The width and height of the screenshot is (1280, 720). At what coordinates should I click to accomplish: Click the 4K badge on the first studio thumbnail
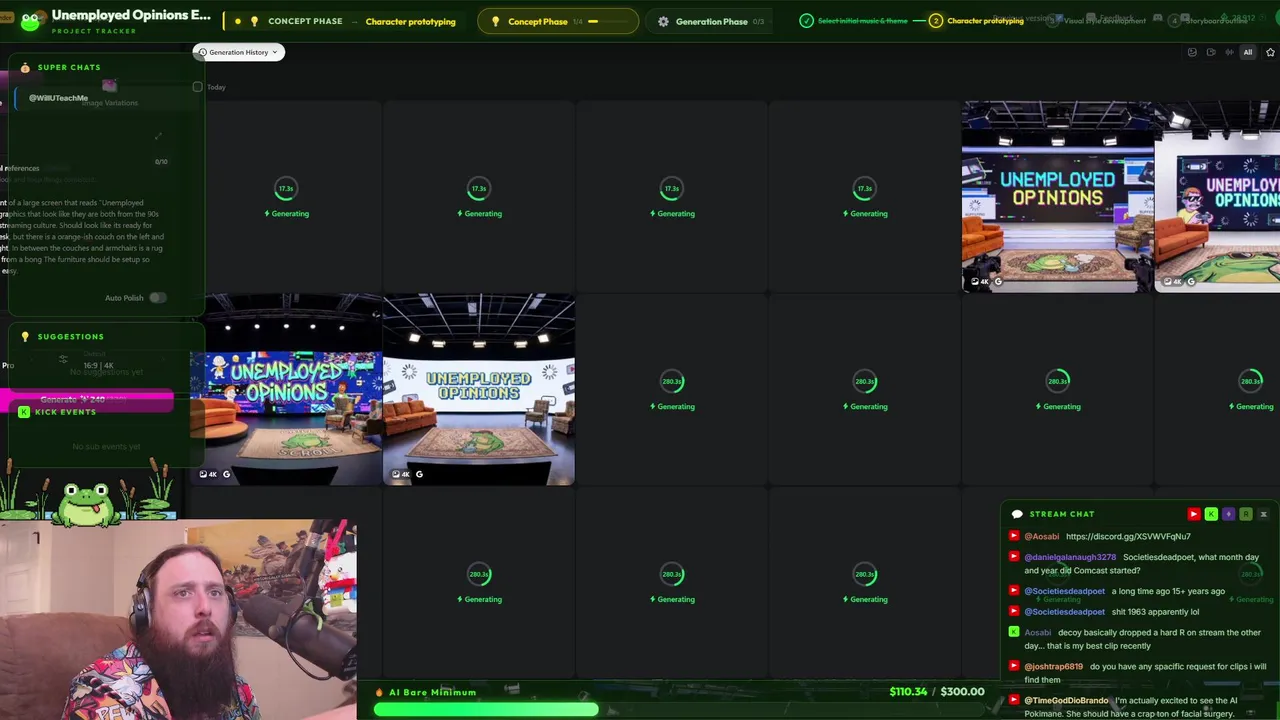pyautogui.click(x=982, y=282)
